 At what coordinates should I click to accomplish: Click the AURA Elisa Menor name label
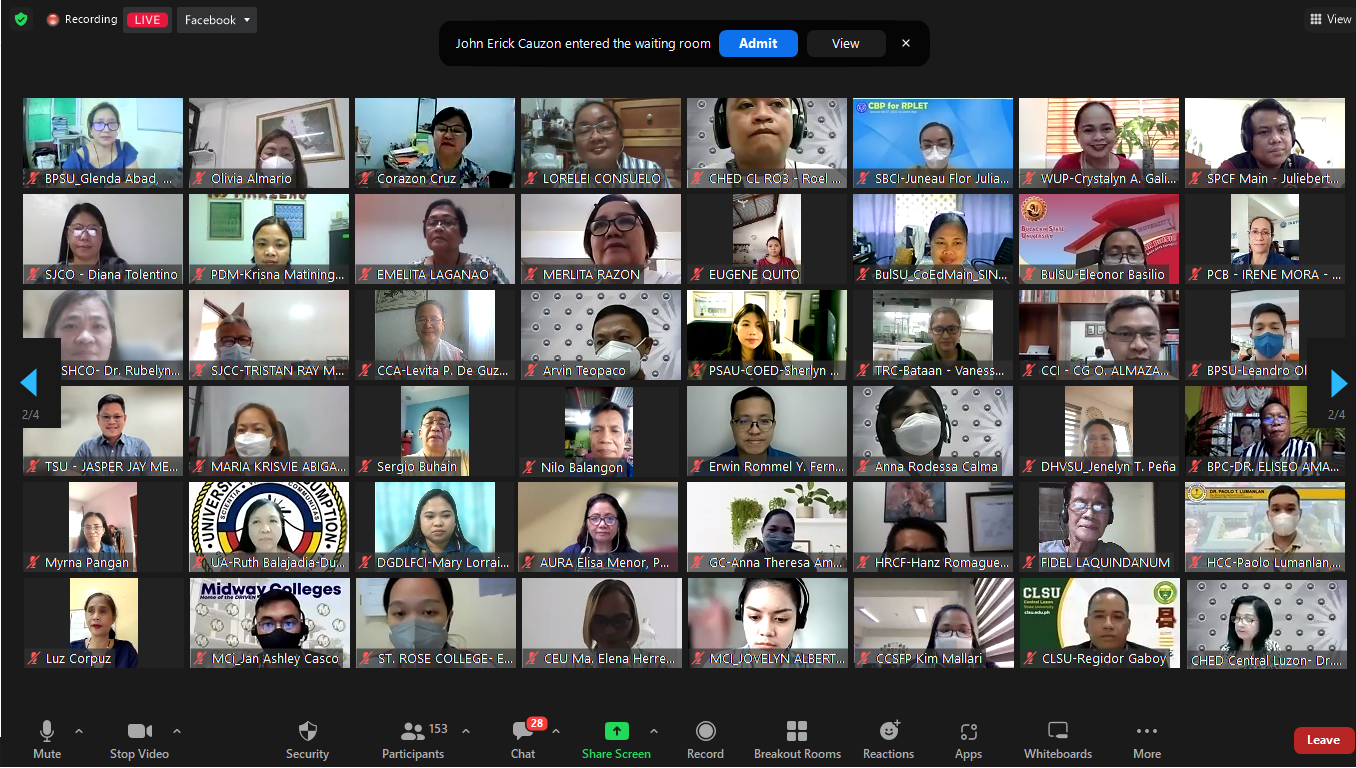[605, 563]
